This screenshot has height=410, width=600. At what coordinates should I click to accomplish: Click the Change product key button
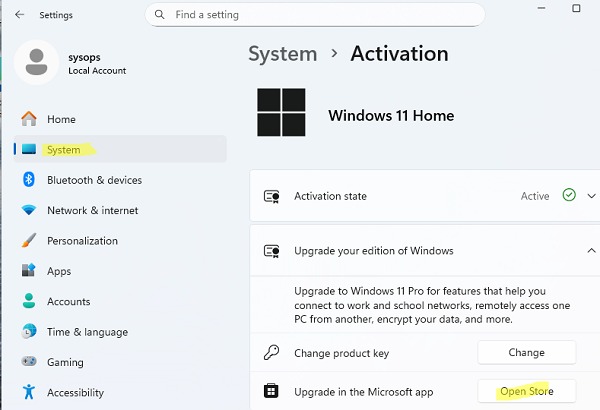coord(527,353)
